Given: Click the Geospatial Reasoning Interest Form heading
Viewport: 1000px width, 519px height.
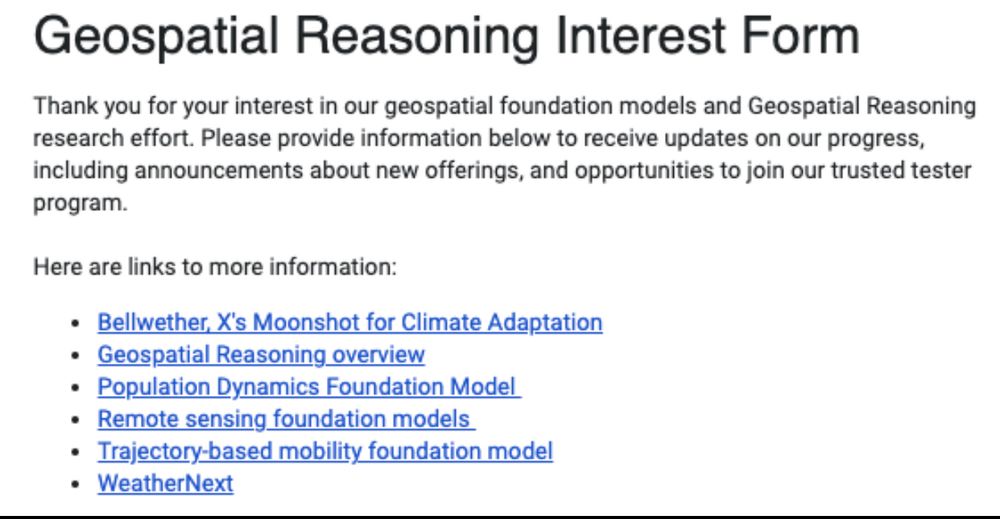Looking at the screenshot, I should pos(446,36).
